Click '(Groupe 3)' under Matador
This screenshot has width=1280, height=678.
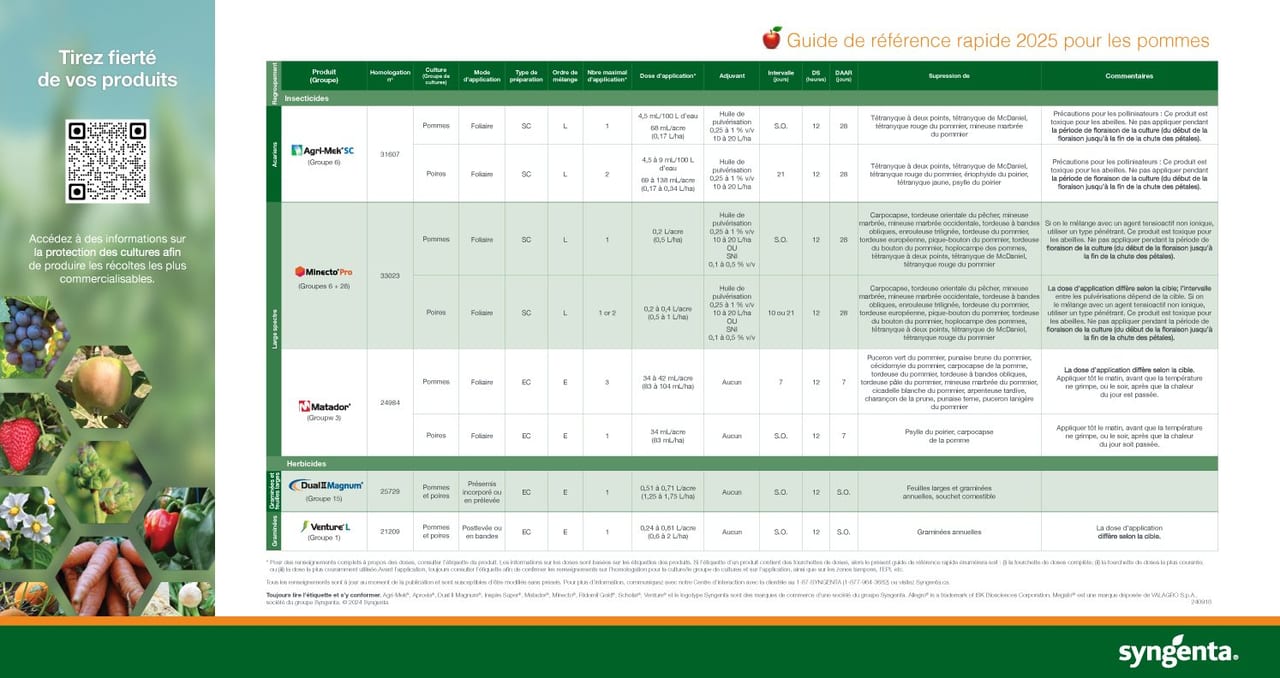pos(324,419)
